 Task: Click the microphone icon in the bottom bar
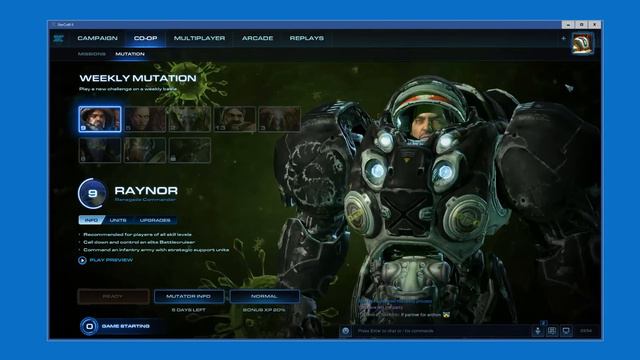point(538,331)
